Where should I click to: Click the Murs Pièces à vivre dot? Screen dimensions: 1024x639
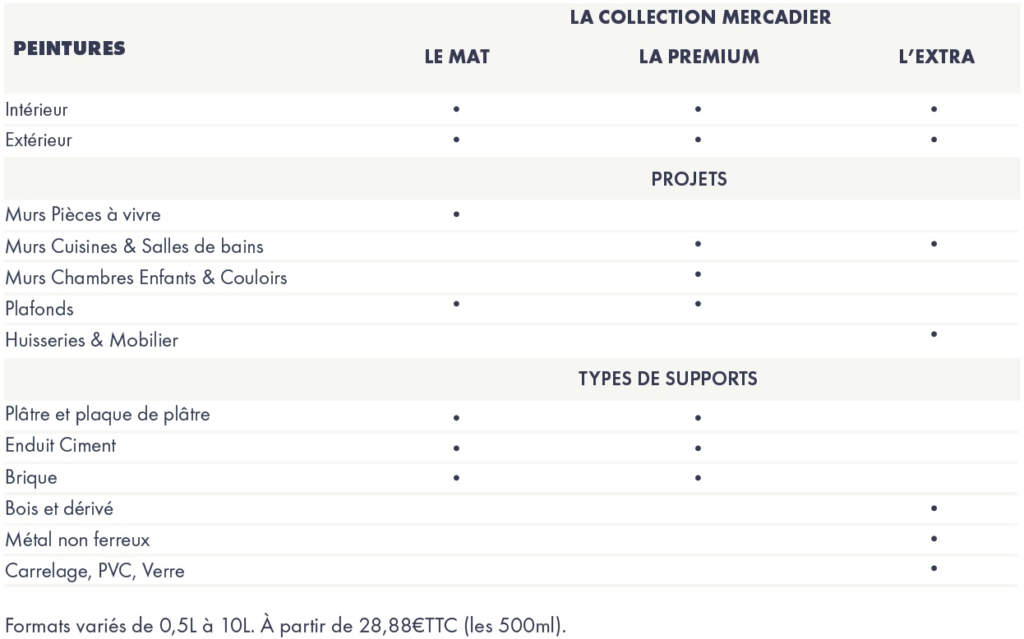coord(456,214)
